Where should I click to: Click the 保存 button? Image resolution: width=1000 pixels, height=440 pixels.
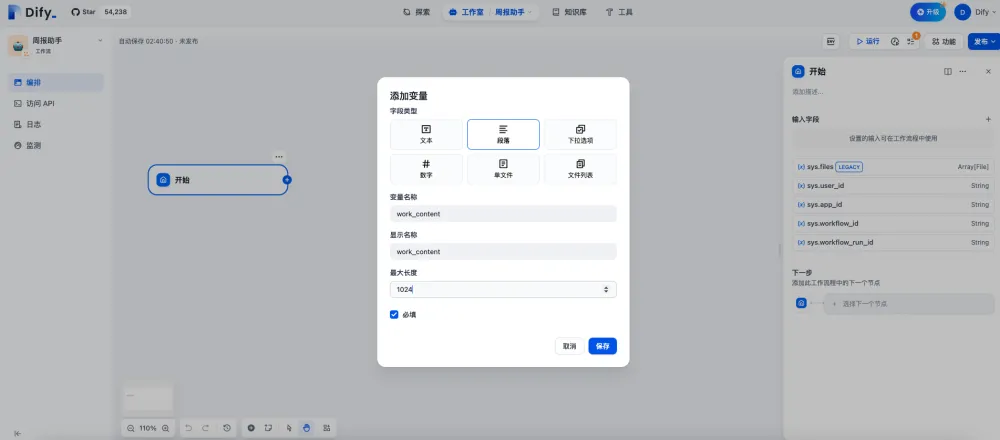click(x=603, y=346)
